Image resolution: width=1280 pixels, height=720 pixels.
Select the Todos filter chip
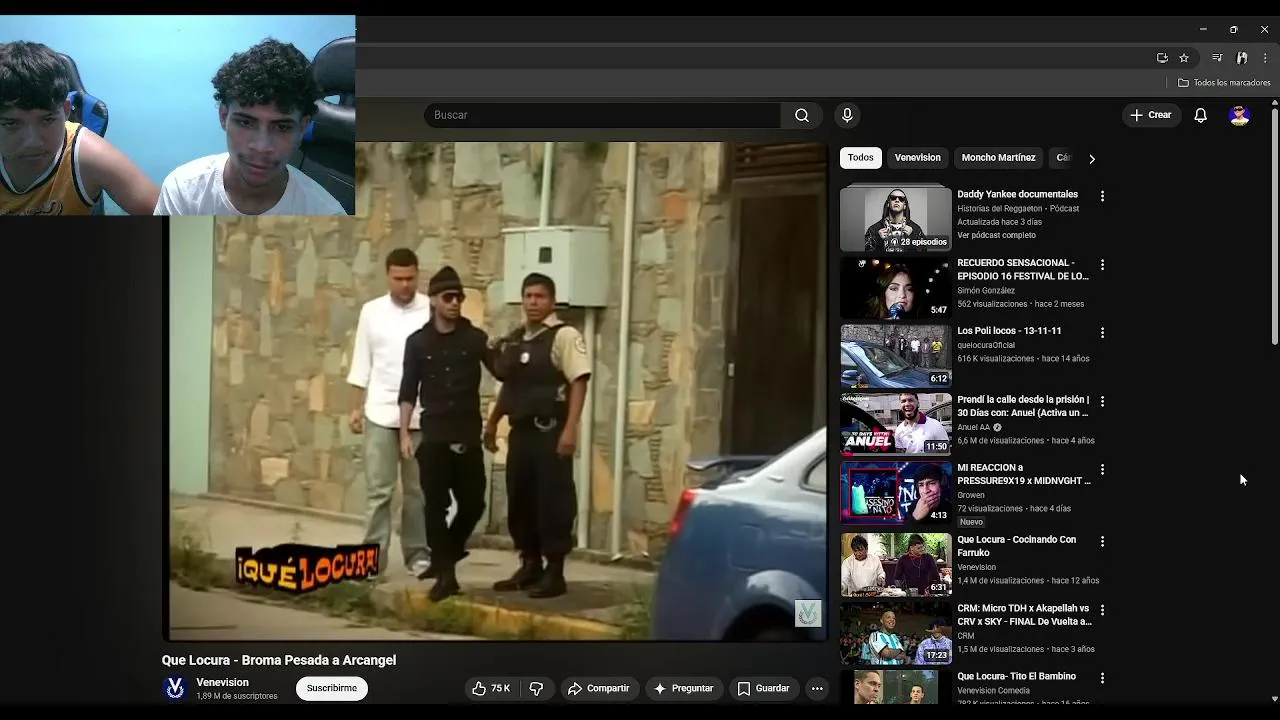(x=861, y=157)
